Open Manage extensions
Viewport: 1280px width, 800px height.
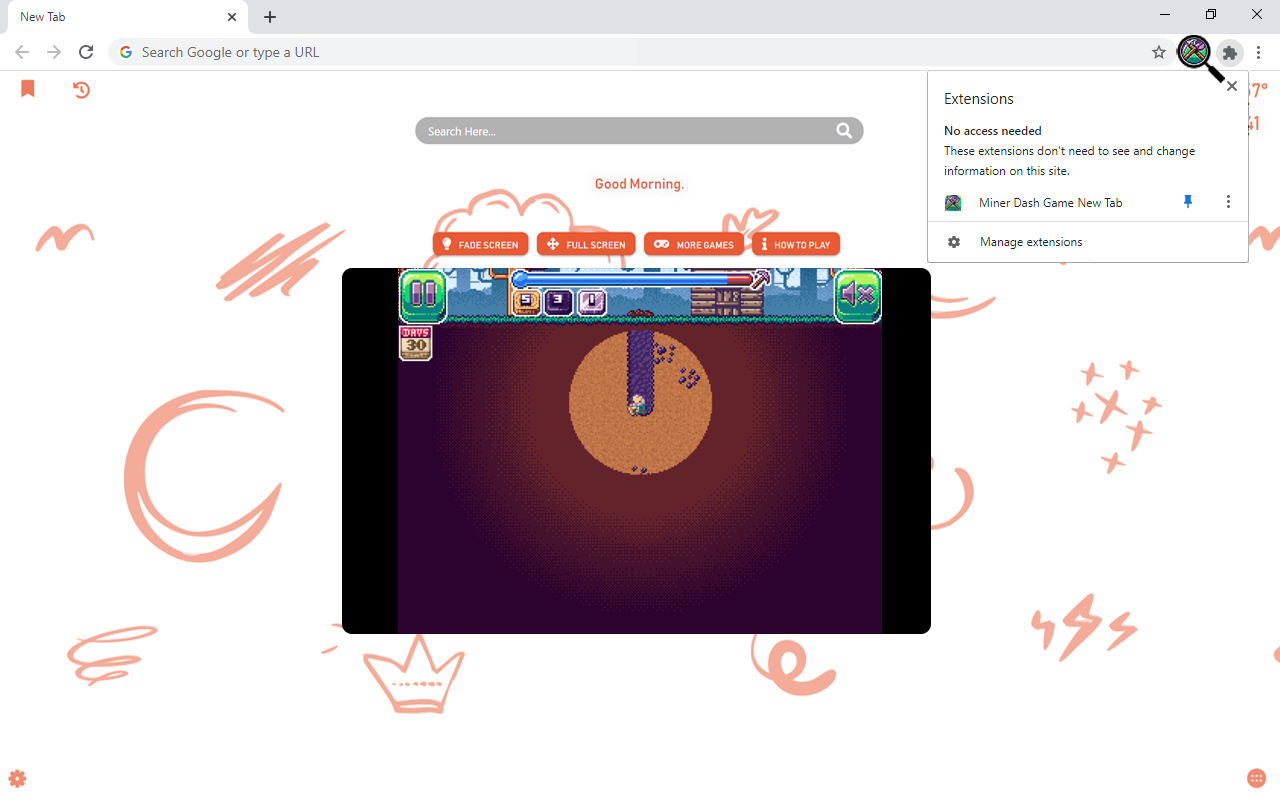tap(1087, 242)
